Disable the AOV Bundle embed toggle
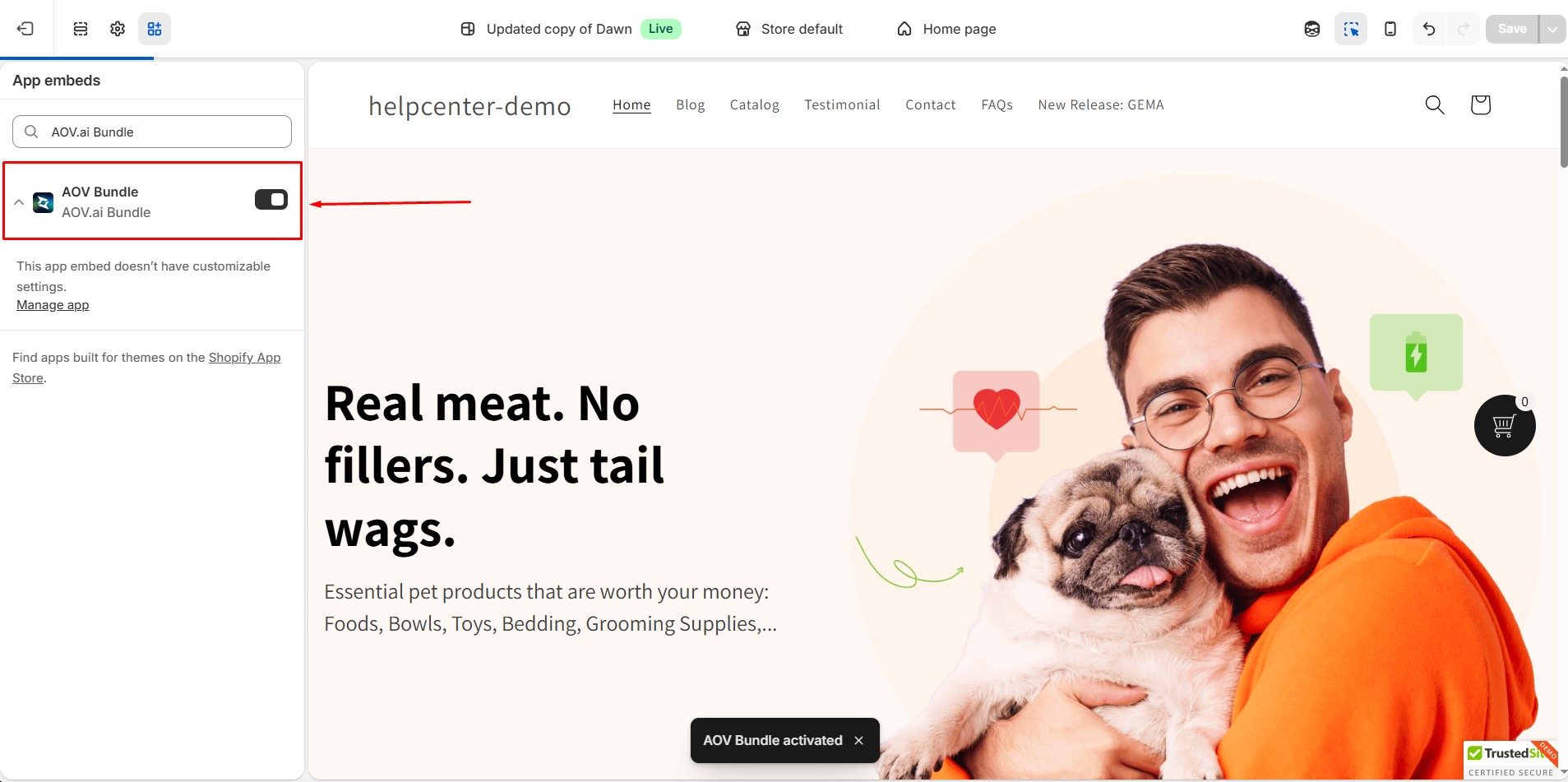Image resolution: width=1568 pixels, height=782 pixels. click(271, 200)
